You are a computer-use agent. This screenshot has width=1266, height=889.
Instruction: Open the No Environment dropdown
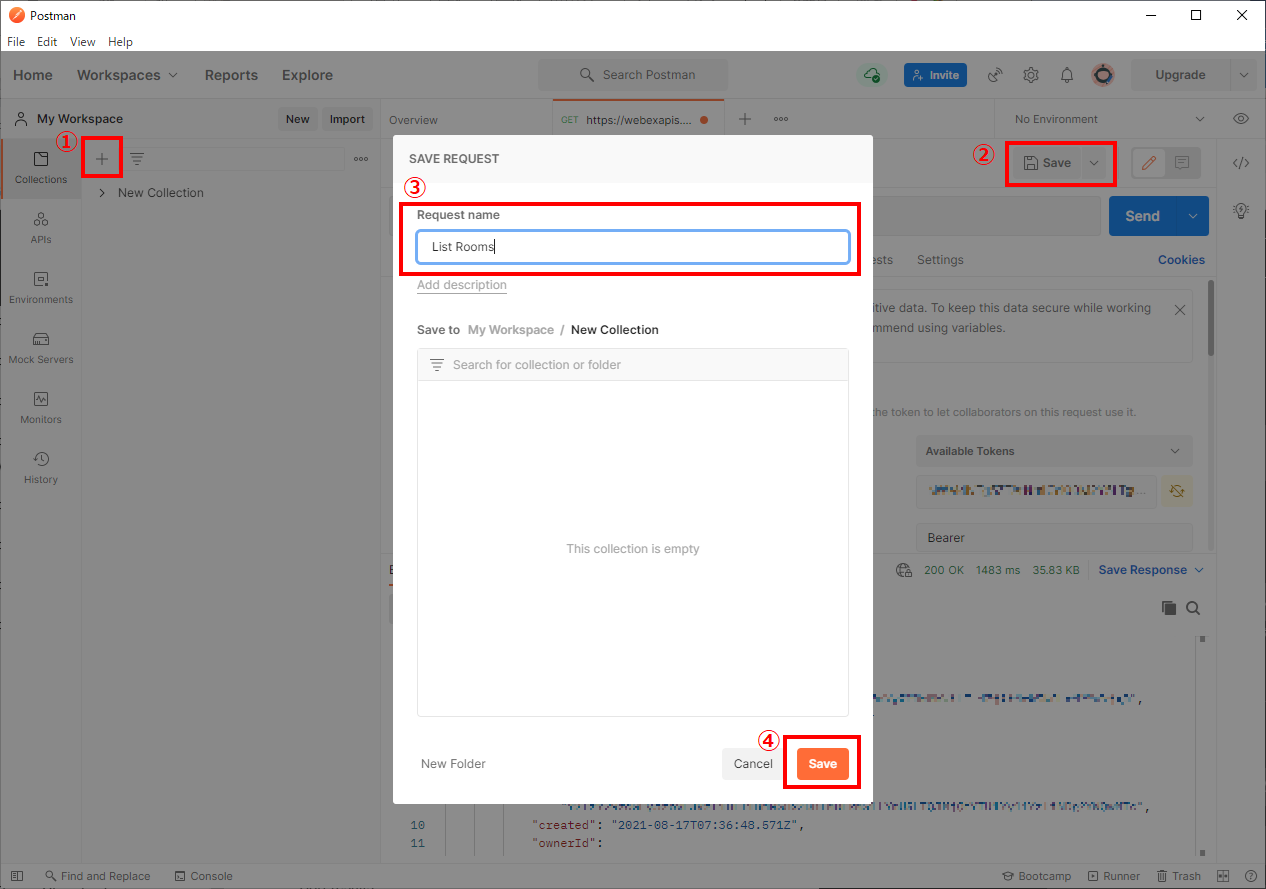click(x=1105, y=118)
